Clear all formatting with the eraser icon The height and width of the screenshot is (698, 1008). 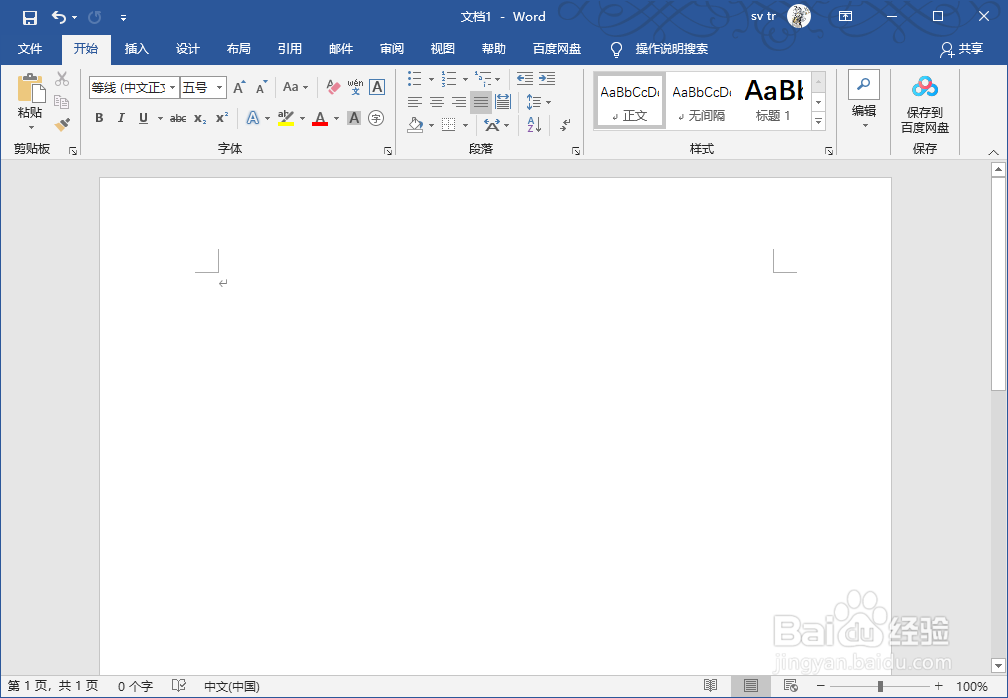(333, 87)
